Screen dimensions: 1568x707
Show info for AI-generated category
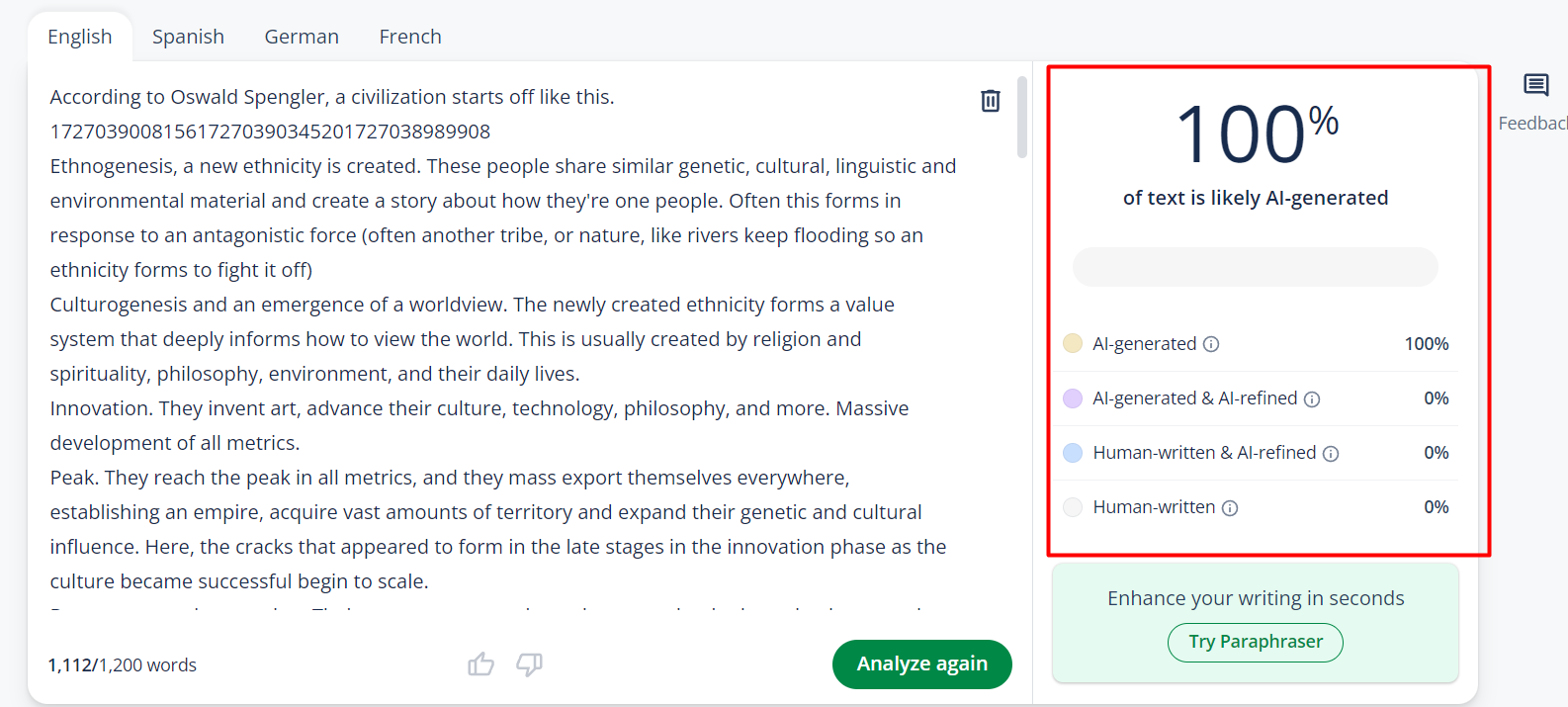[1211, 344]
